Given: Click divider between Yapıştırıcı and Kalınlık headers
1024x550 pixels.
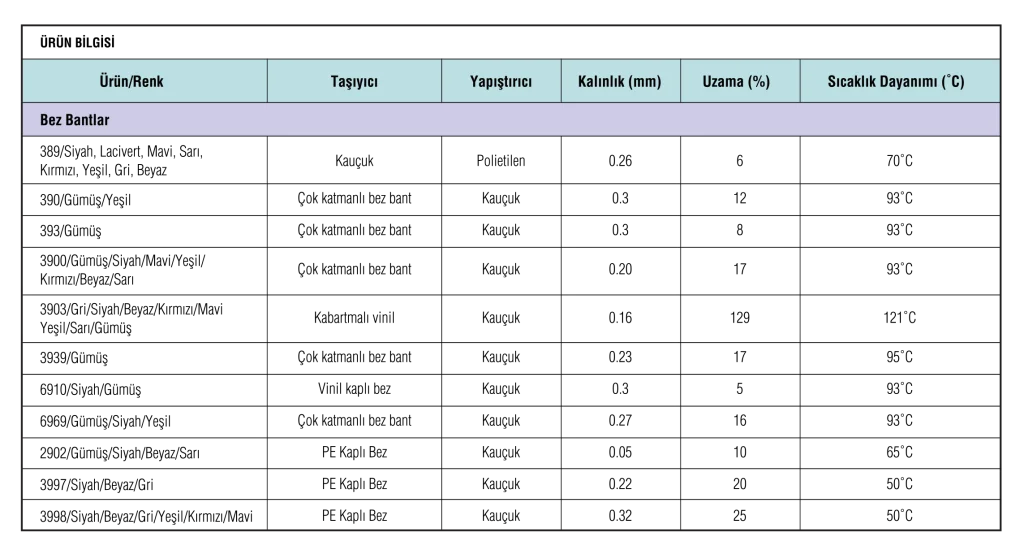Looking at the screenshot, I should (x=561, y=82).
